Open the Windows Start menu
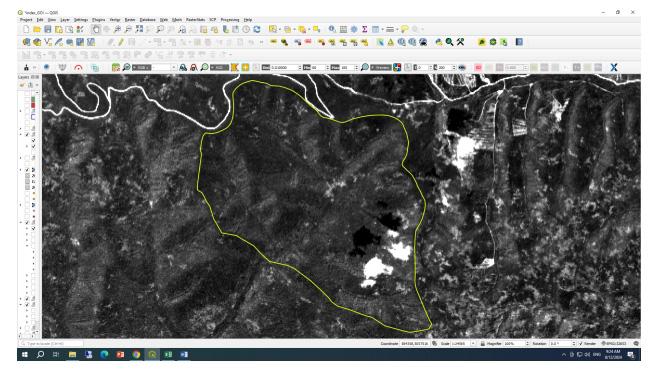This screenshot has height=389, width=662. click(24, 354)
